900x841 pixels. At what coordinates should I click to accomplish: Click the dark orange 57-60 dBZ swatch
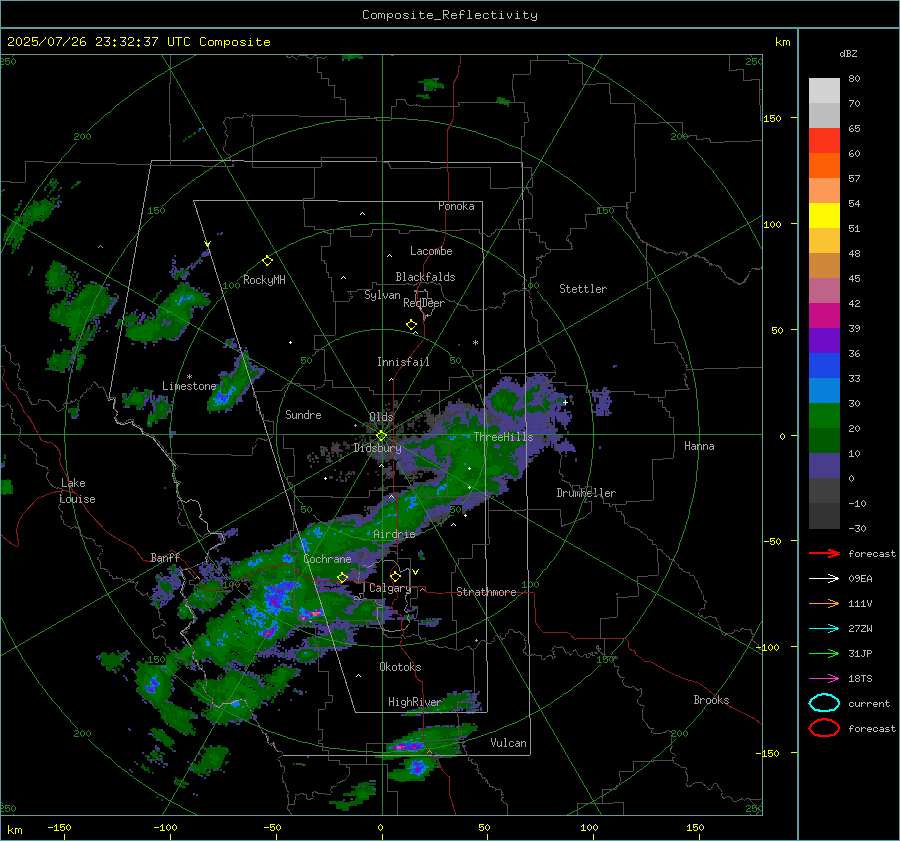(824, 166)
